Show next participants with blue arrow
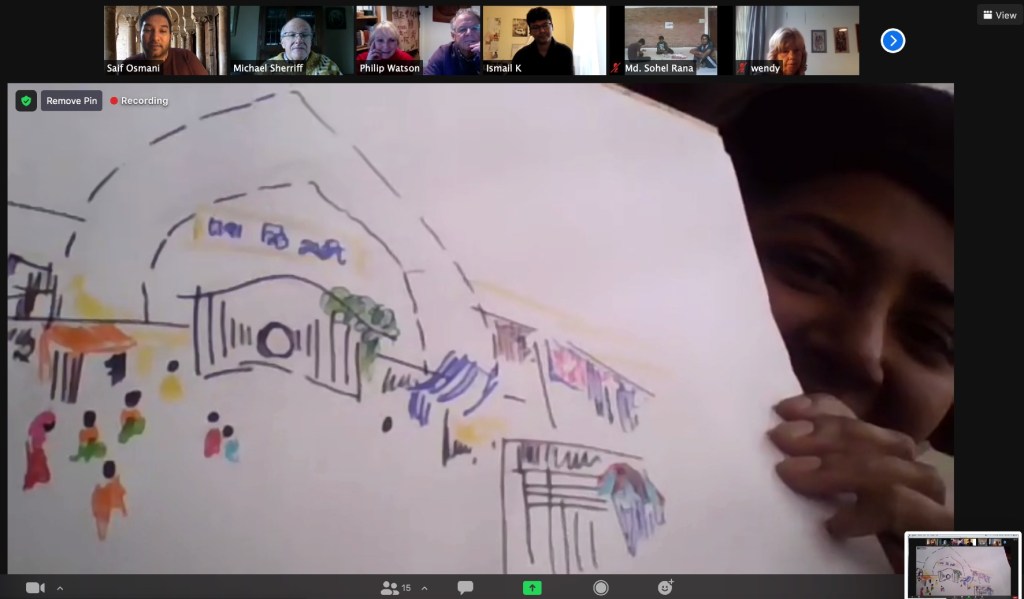Viewport: 1024px width, 599px height. coord(892,41)
